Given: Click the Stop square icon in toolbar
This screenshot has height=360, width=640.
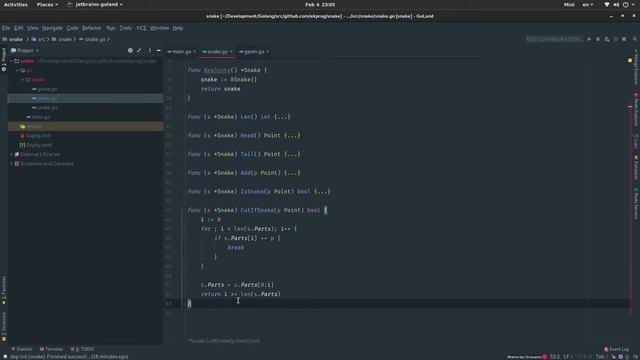Looking at the screenshot, I should click(x=624, y=39).
